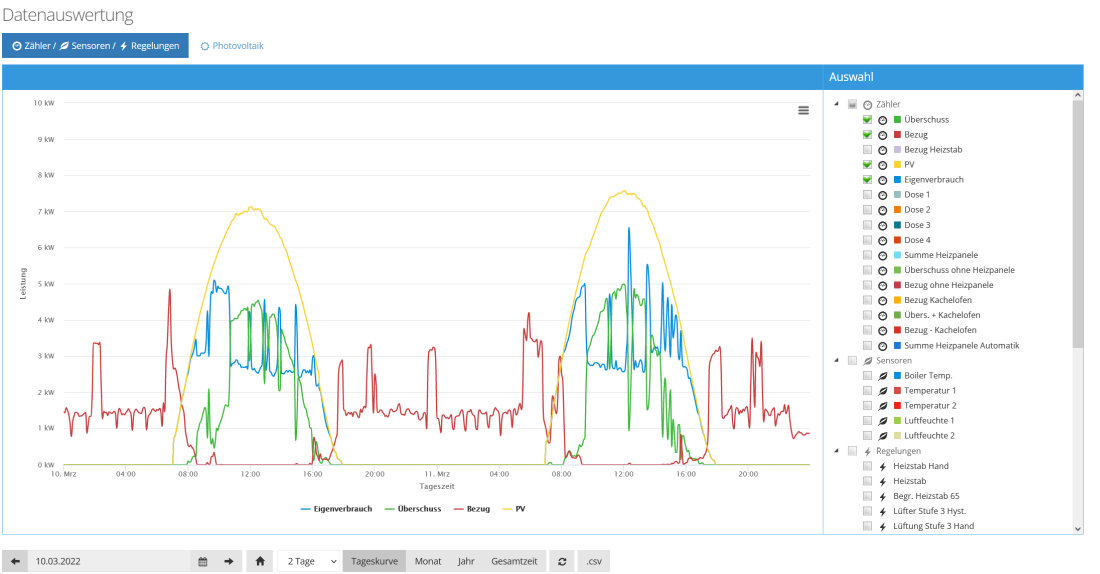The height and width of the screenshot is (574, 1100).
Task: Click the leaf icon beside Boiler Temp.
Action: [883, 376]
